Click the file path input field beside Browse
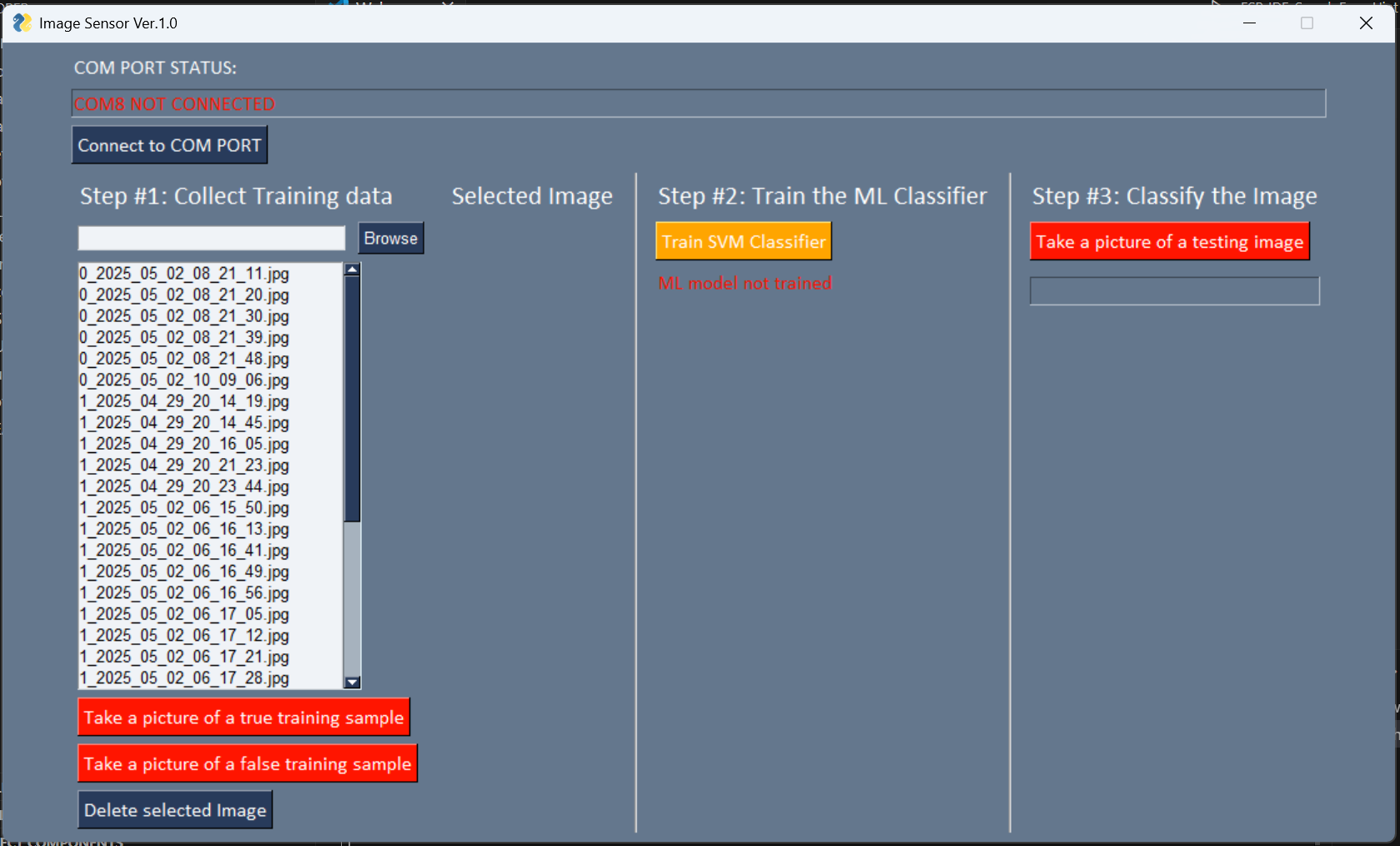The width and height of the screenshot is (1400, 846). (210, 238)
